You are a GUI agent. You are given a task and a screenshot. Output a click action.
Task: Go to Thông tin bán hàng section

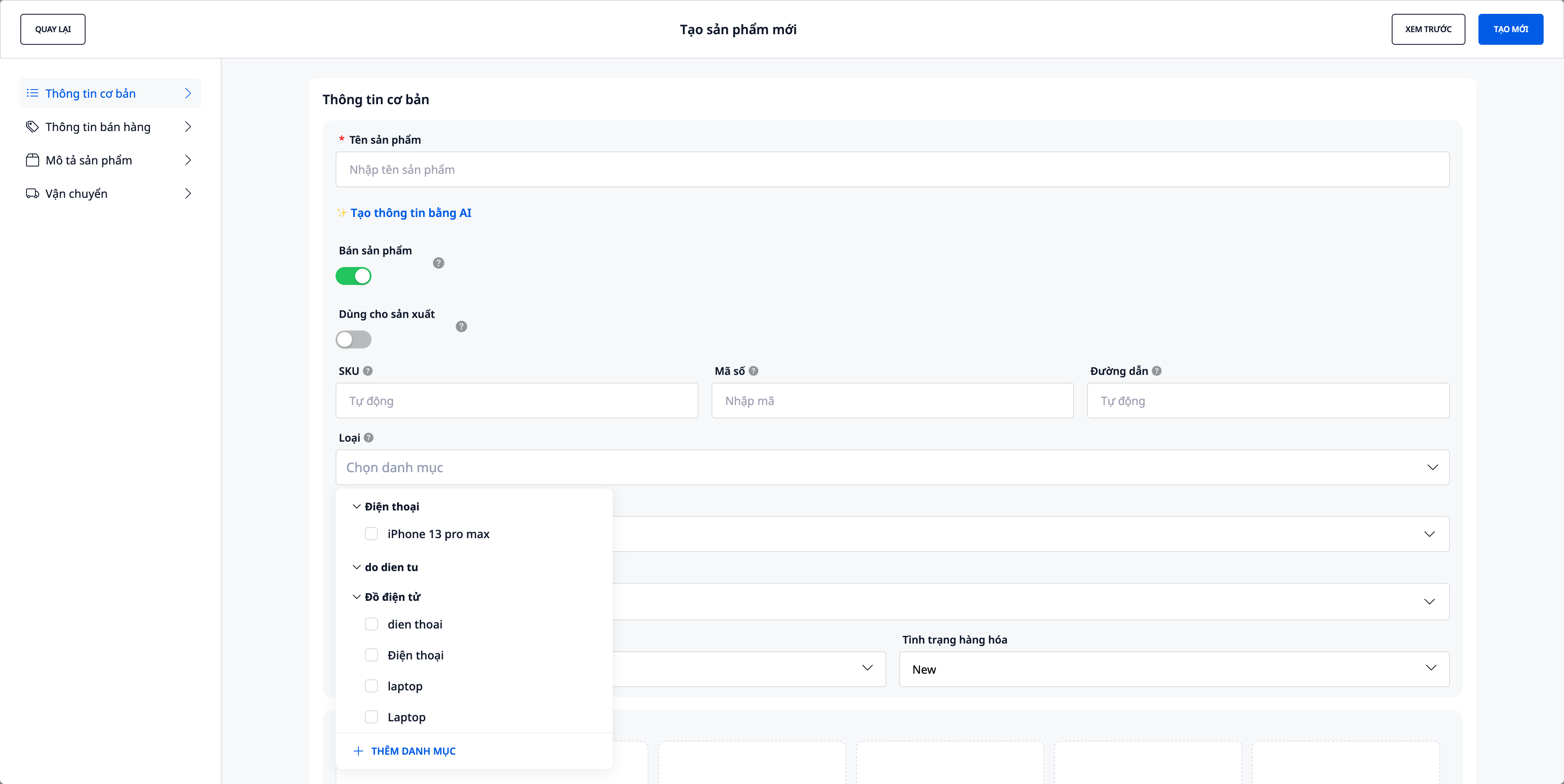[110, 127]
